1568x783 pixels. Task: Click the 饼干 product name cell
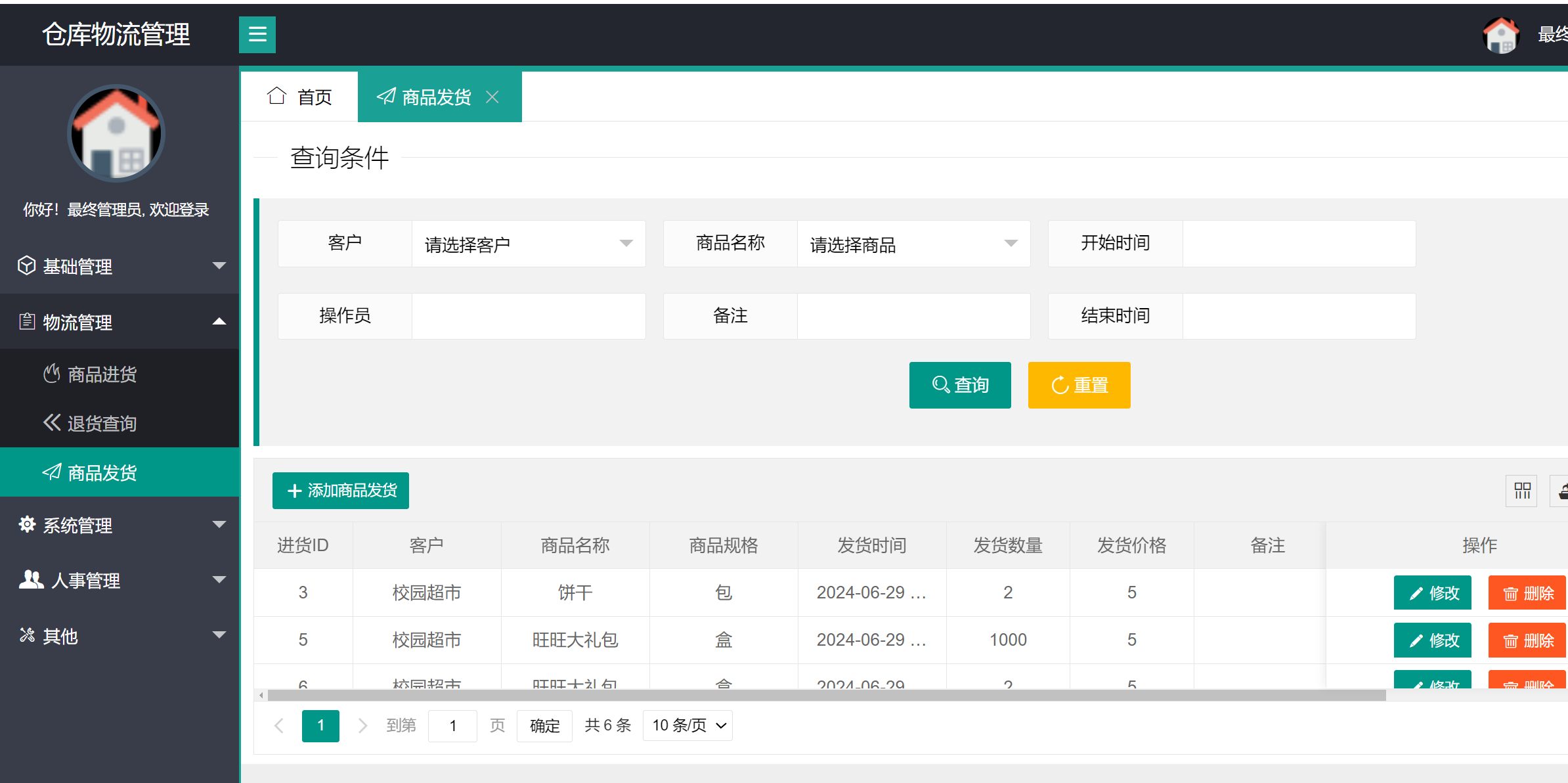(575, 593)
